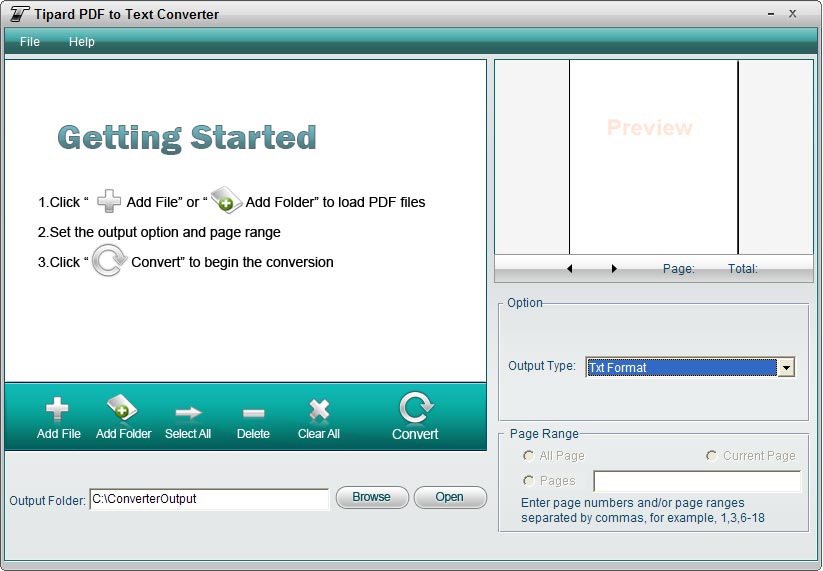Expand the Output Type dropdown arrow
This screenshot has width=823, height=571.
click(x=786, y=367)
